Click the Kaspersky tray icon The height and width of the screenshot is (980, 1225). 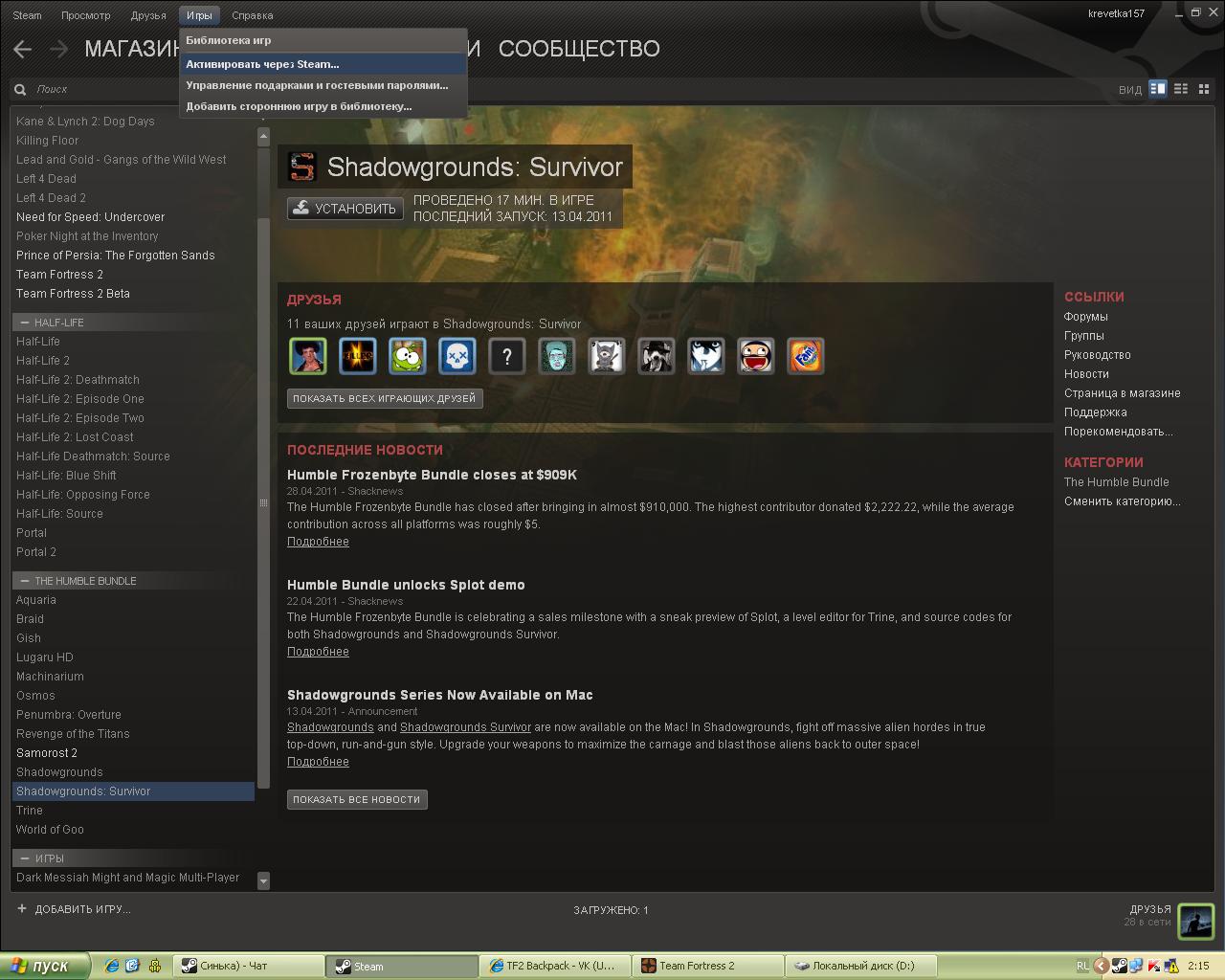[x=1153, y=966]
